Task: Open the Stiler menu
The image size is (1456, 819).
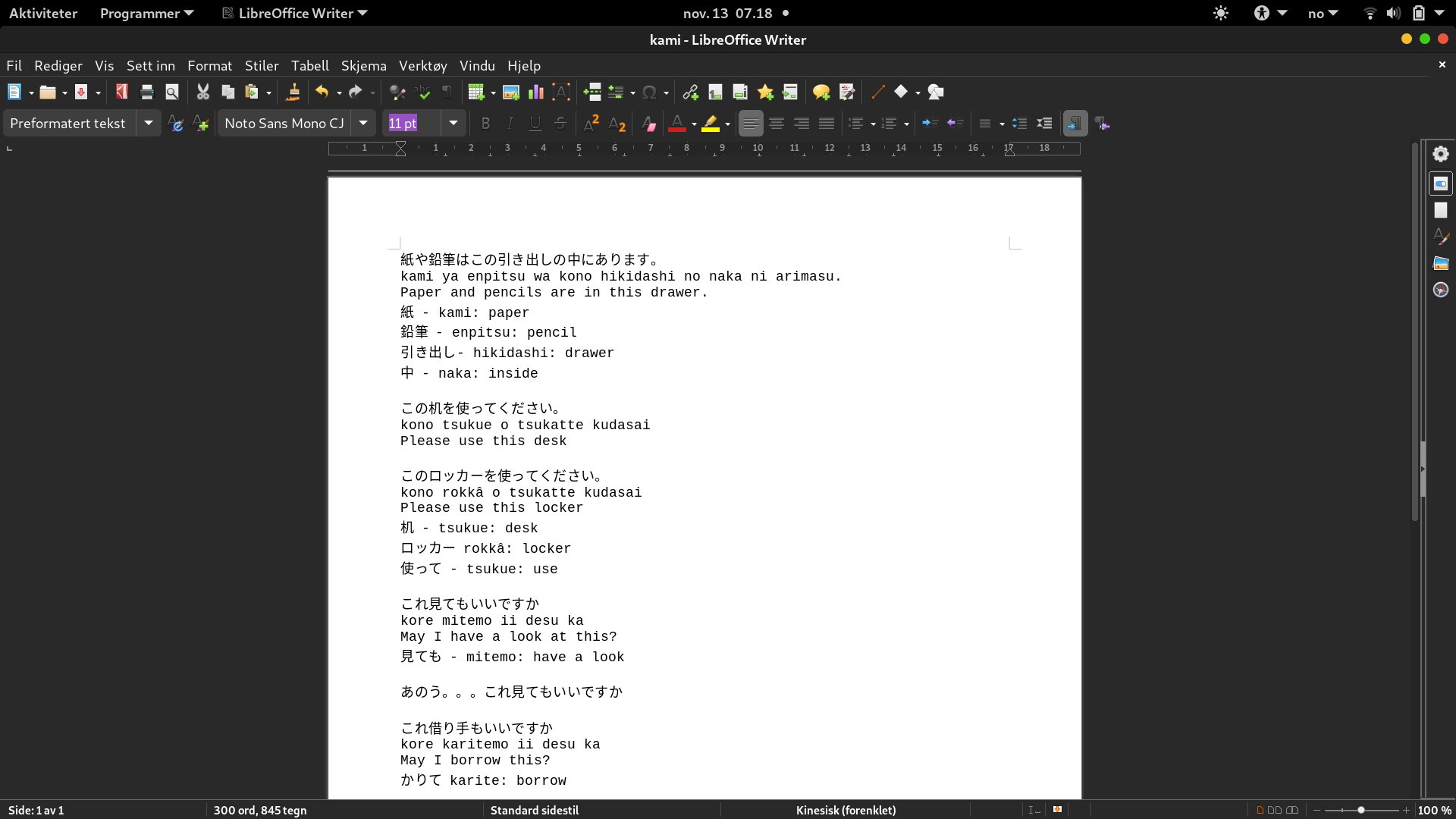Action: click(x=262, y=66)
